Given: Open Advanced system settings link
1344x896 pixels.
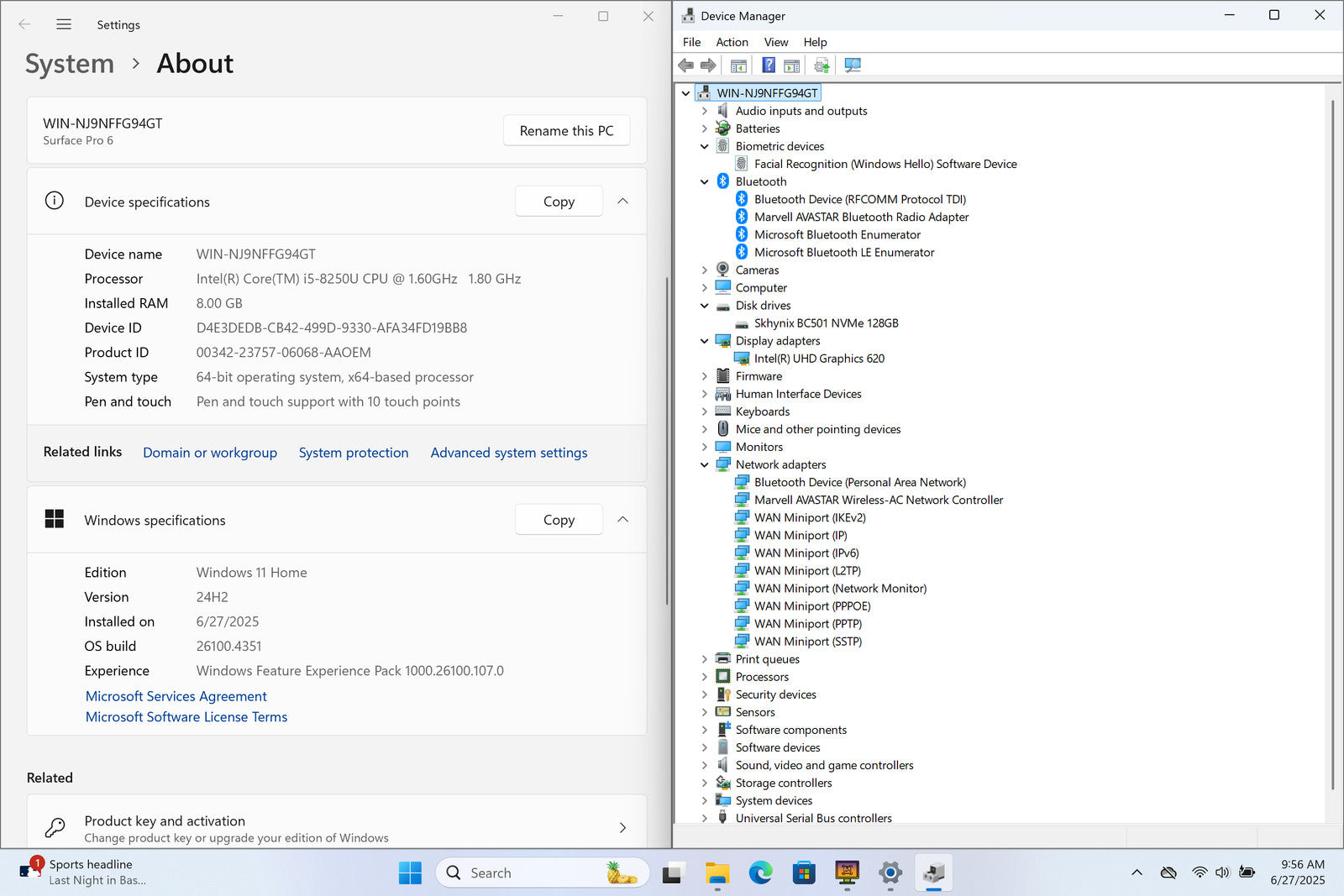Looking at the screenshot, I should click(x=509, y=453).
